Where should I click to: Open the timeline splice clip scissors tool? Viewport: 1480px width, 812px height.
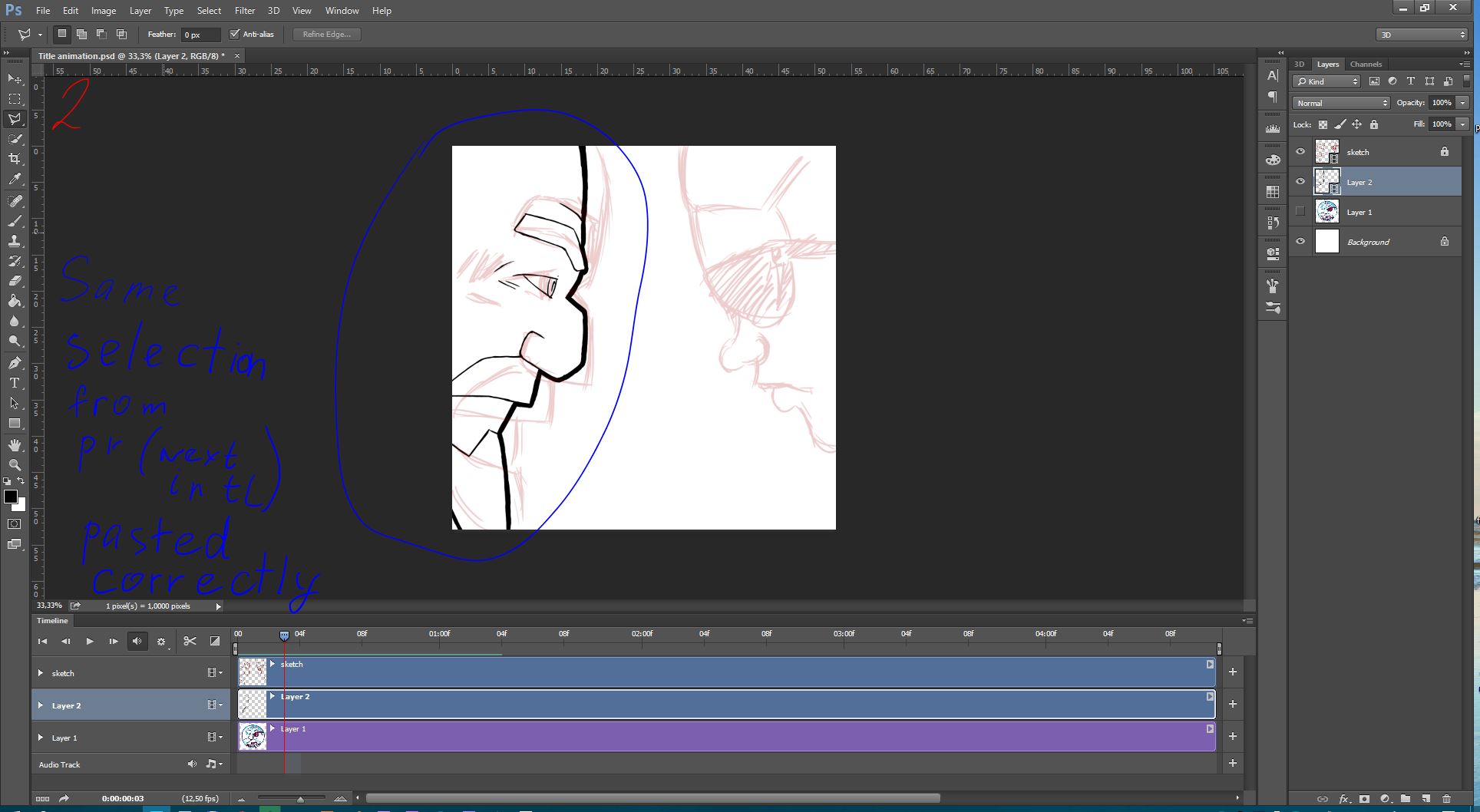(190, 641)
